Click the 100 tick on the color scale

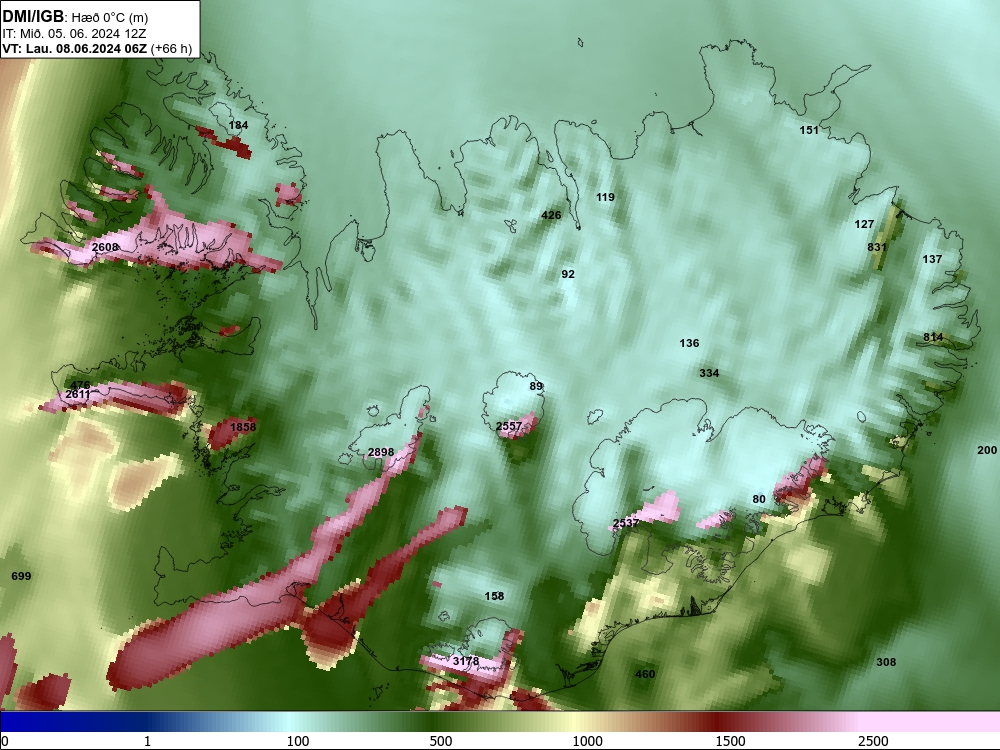[x=298, y=741]
